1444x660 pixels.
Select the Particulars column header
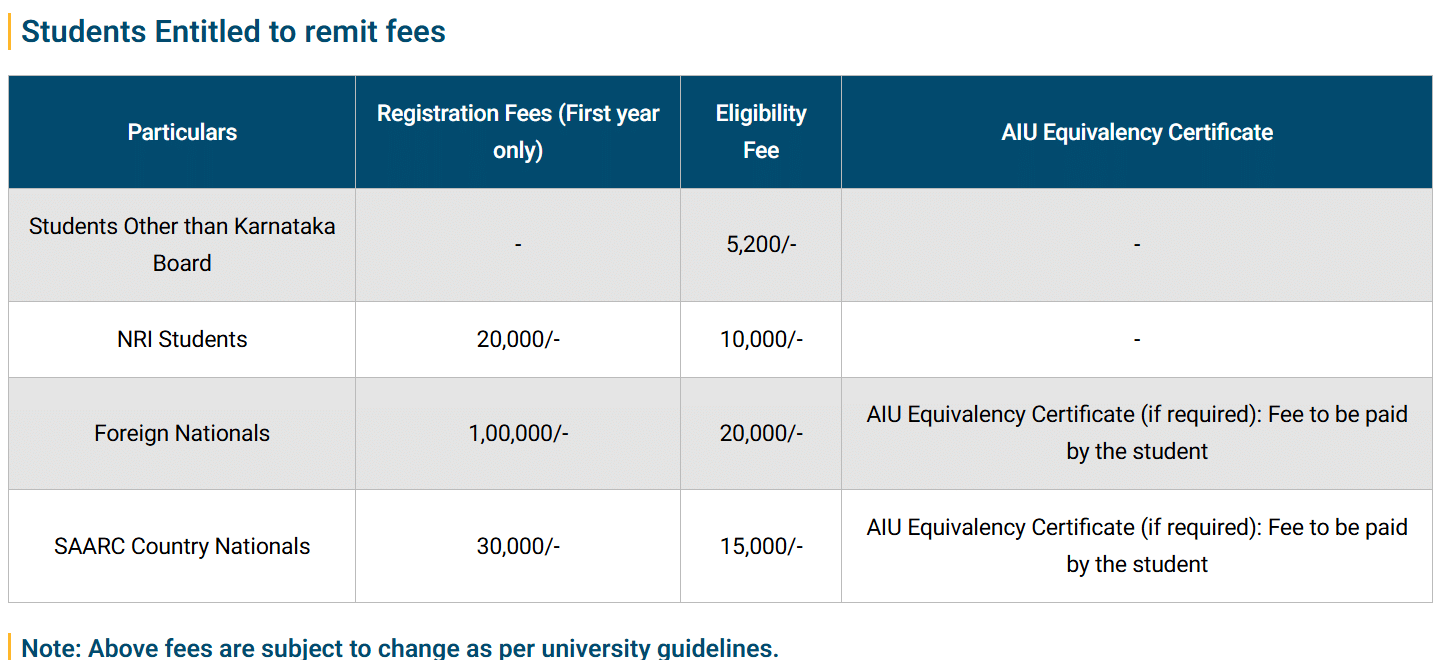pos(182,132)
